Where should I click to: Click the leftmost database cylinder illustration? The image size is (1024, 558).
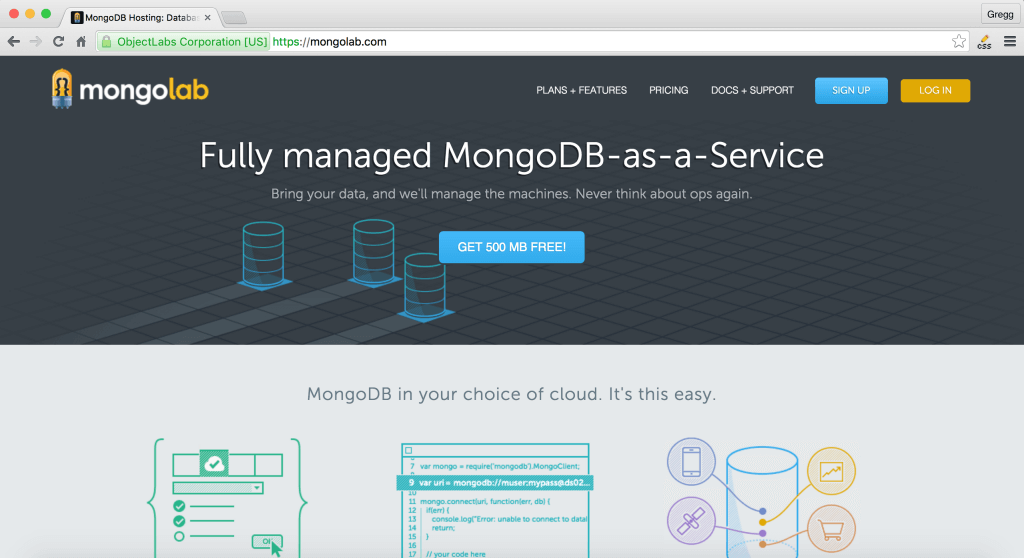pyautogui.click(x=264, y=255)
